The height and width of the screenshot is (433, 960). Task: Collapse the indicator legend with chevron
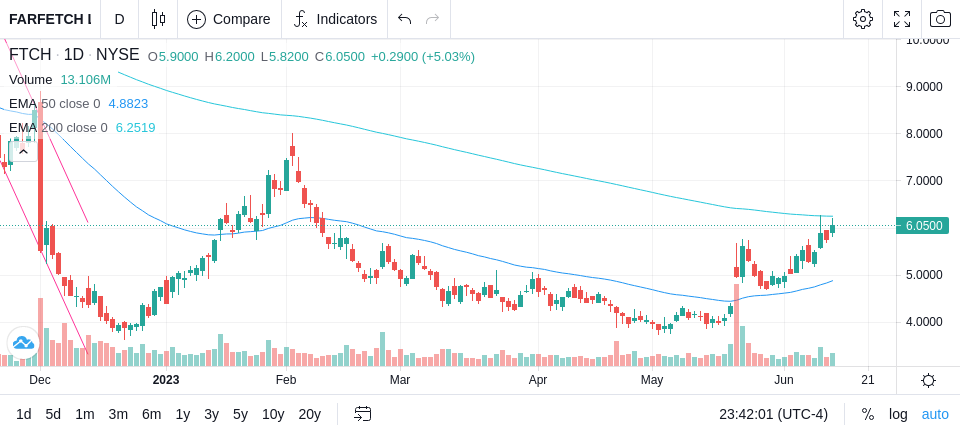(x=23, y=151)
